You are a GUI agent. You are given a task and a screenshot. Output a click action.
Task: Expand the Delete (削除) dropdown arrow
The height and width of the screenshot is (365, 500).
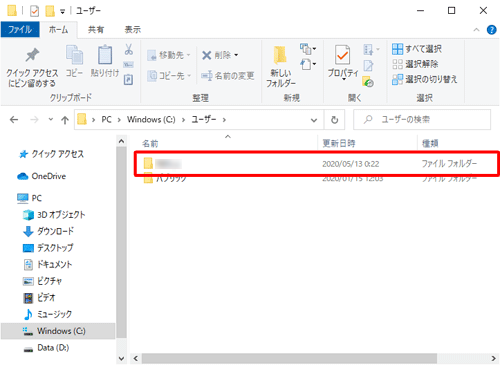pyautogui.click(x=236, y=55)
